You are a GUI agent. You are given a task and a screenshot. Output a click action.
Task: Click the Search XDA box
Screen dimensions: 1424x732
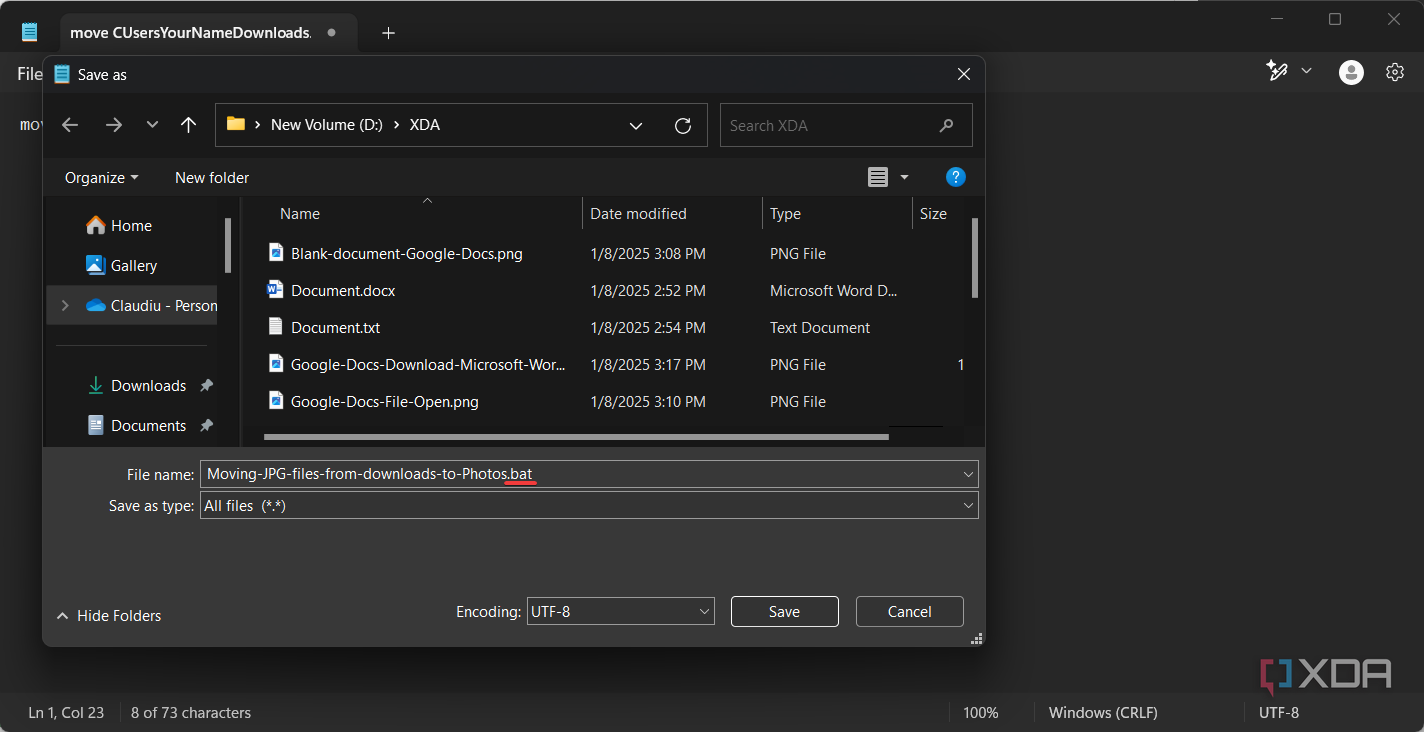coord(846,125)
